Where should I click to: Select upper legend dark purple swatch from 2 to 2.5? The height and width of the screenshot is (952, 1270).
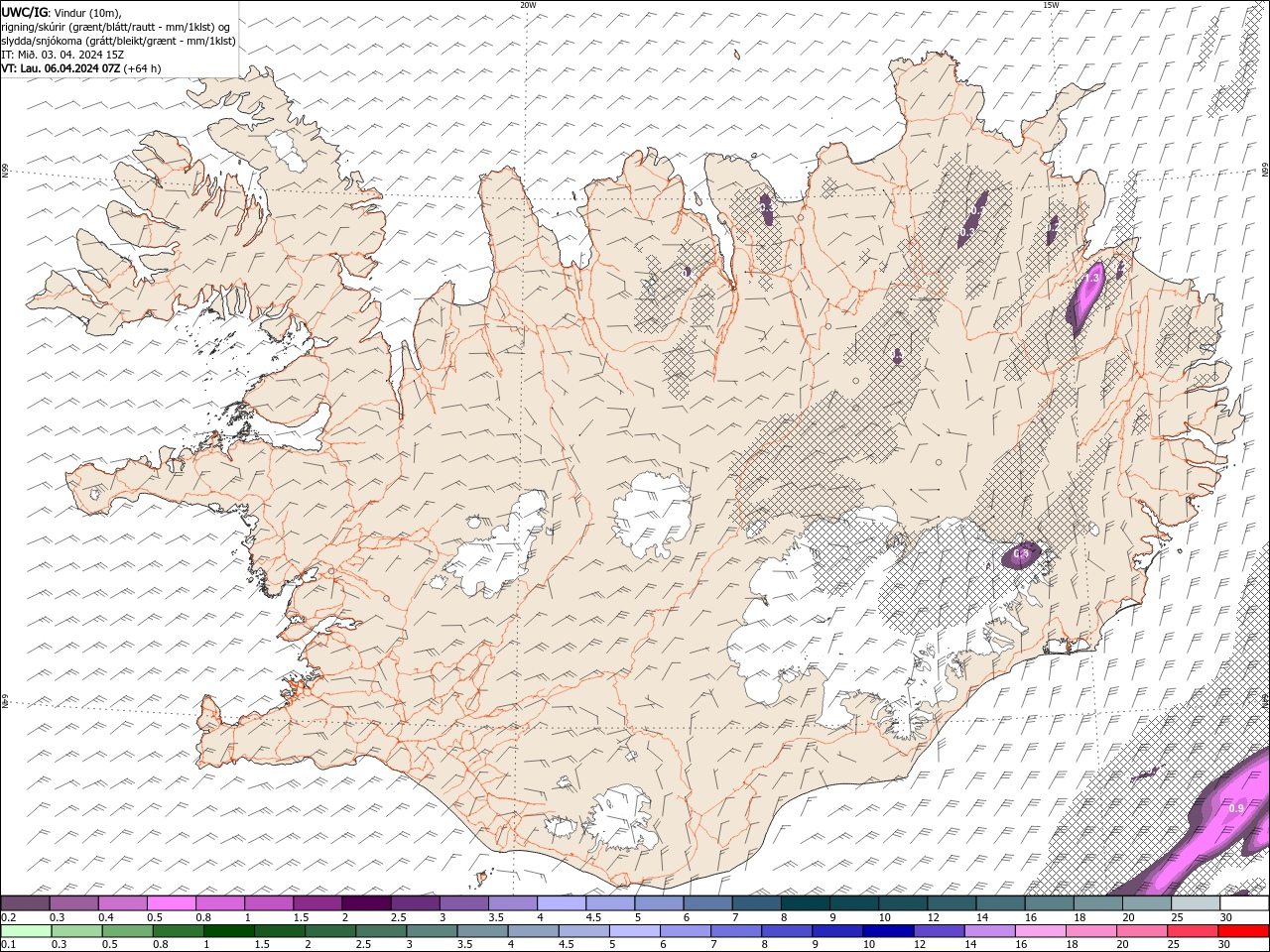[366, 903]
